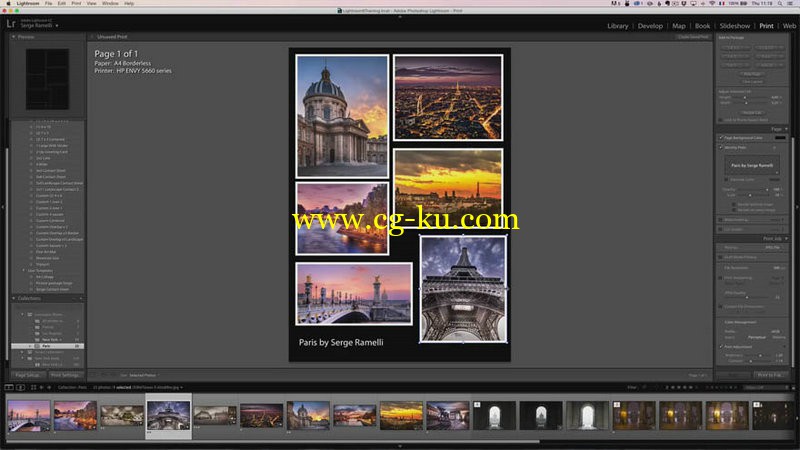
Task: Go back using filmstrip left arrow
Action: click(x=42, y=388)
